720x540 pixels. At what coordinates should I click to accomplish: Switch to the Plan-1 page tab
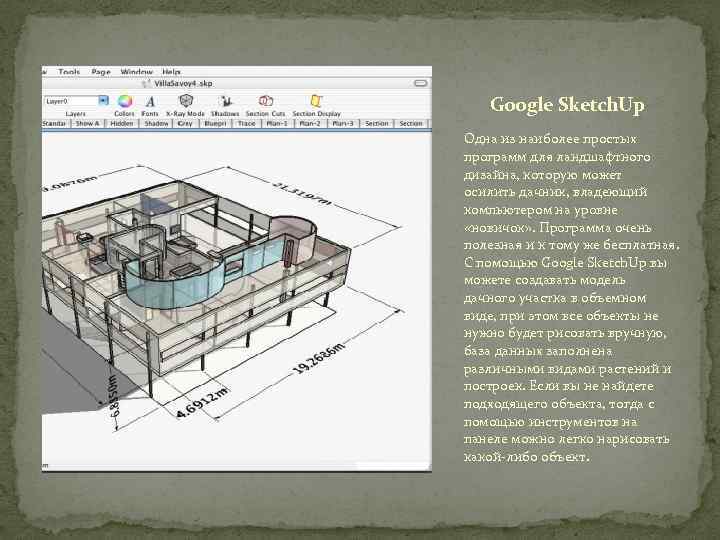coord(277,124)
